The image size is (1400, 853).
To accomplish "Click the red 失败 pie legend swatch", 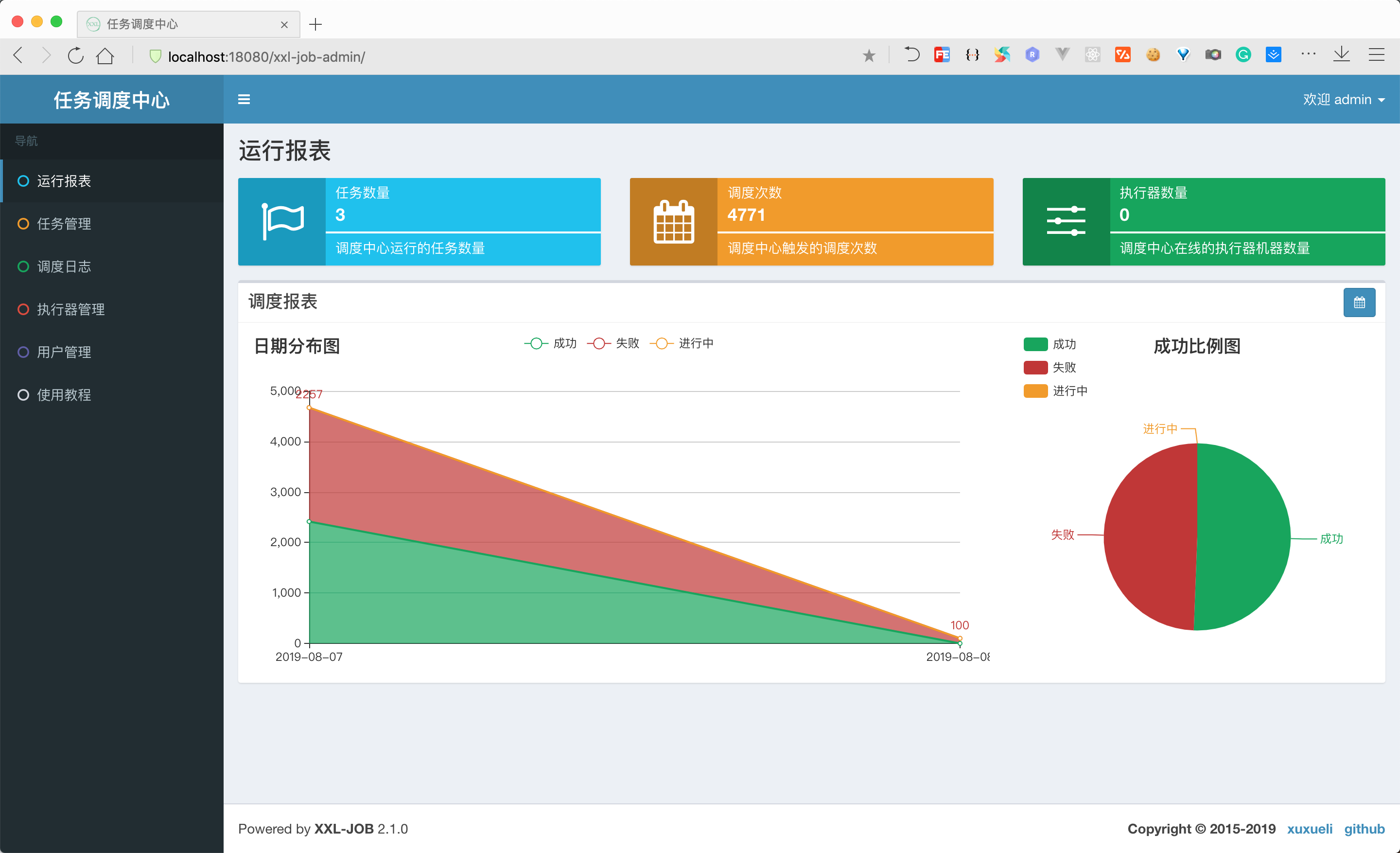I will [x=1035, y=368].
